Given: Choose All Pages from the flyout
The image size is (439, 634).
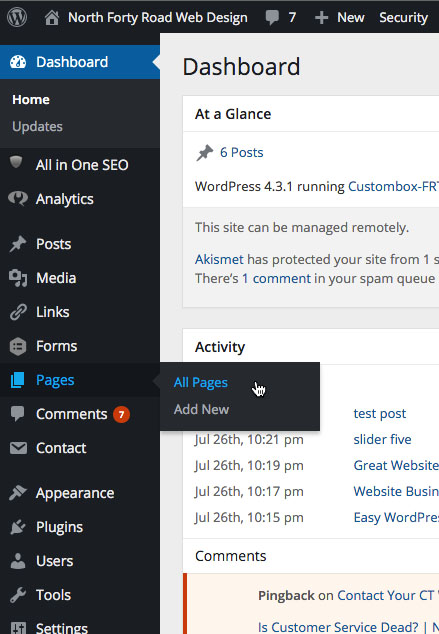Looking at the screenshot, I should [x=201, y=383].
